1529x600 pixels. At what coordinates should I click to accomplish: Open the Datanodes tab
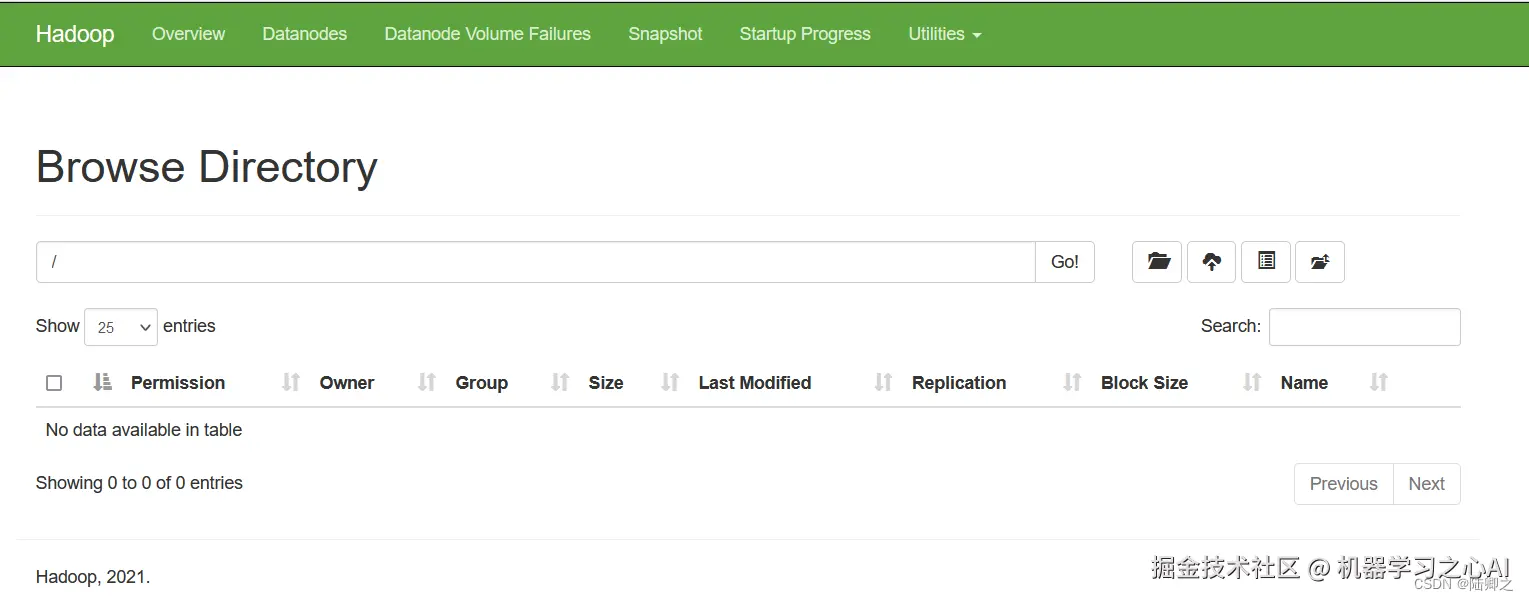(304, 34)
